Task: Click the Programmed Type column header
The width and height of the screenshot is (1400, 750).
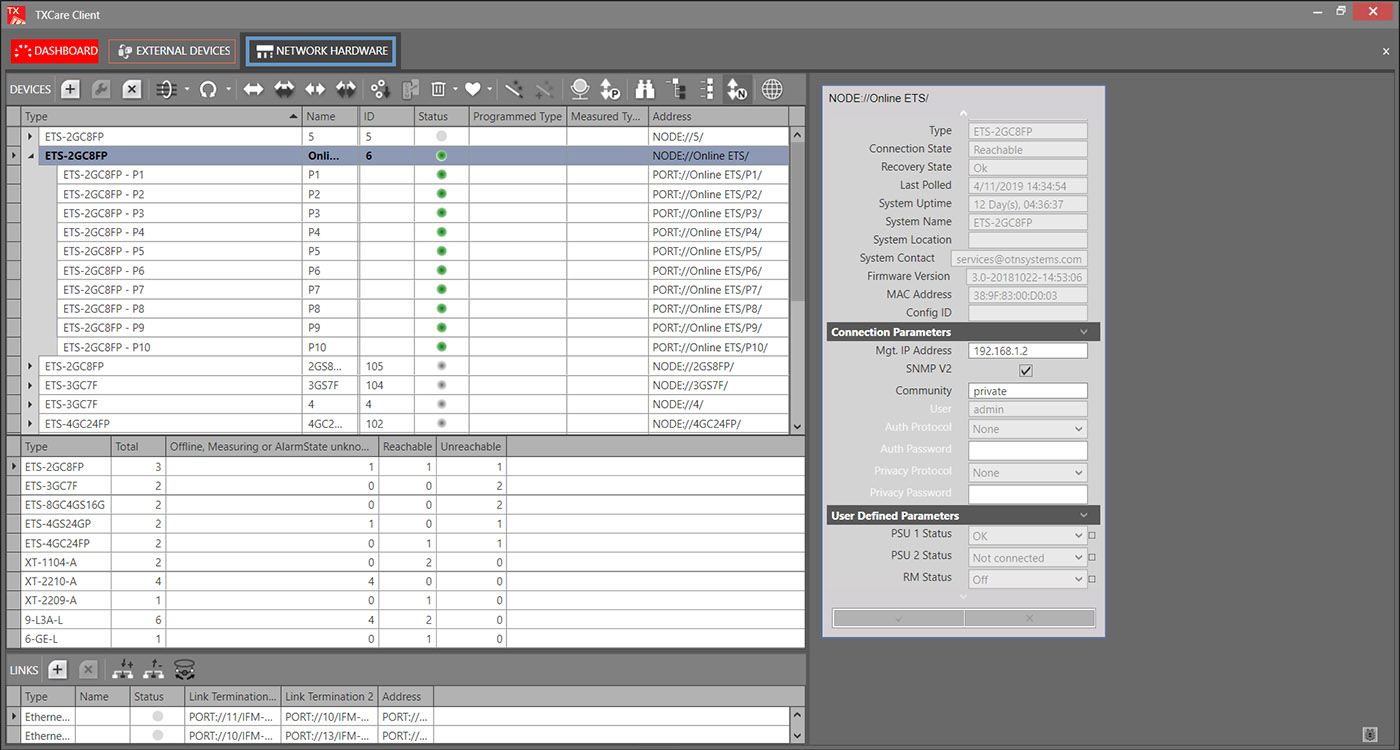Action: (517, 117)
